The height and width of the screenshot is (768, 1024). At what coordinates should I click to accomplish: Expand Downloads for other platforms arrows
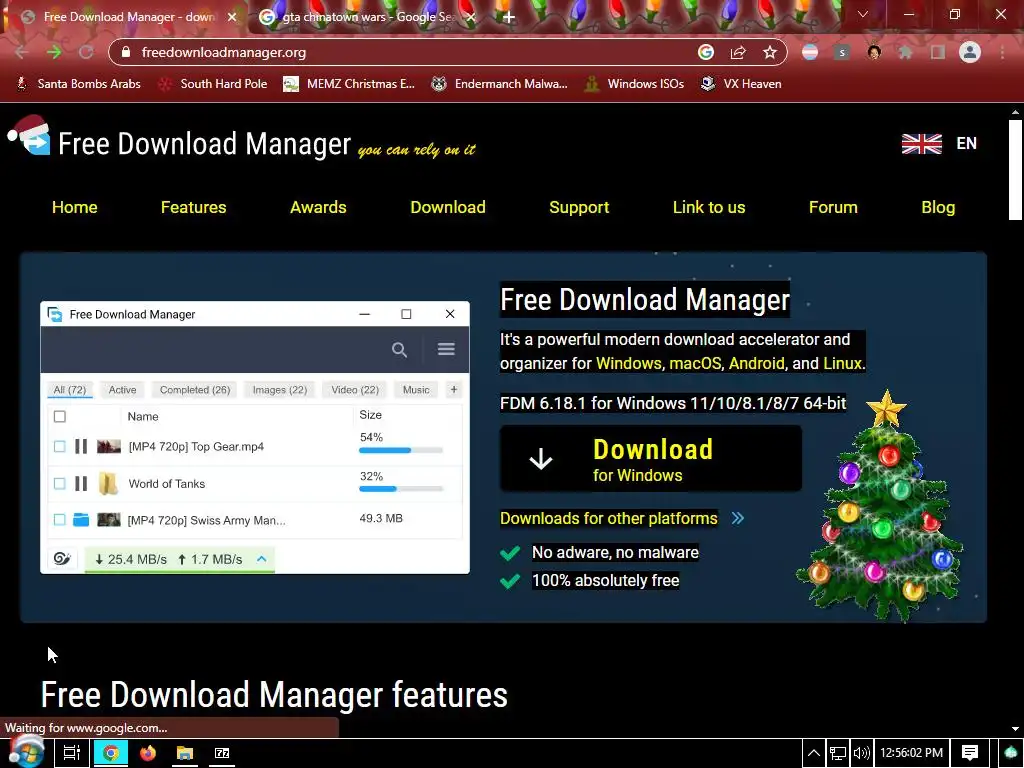pos(737,518)
